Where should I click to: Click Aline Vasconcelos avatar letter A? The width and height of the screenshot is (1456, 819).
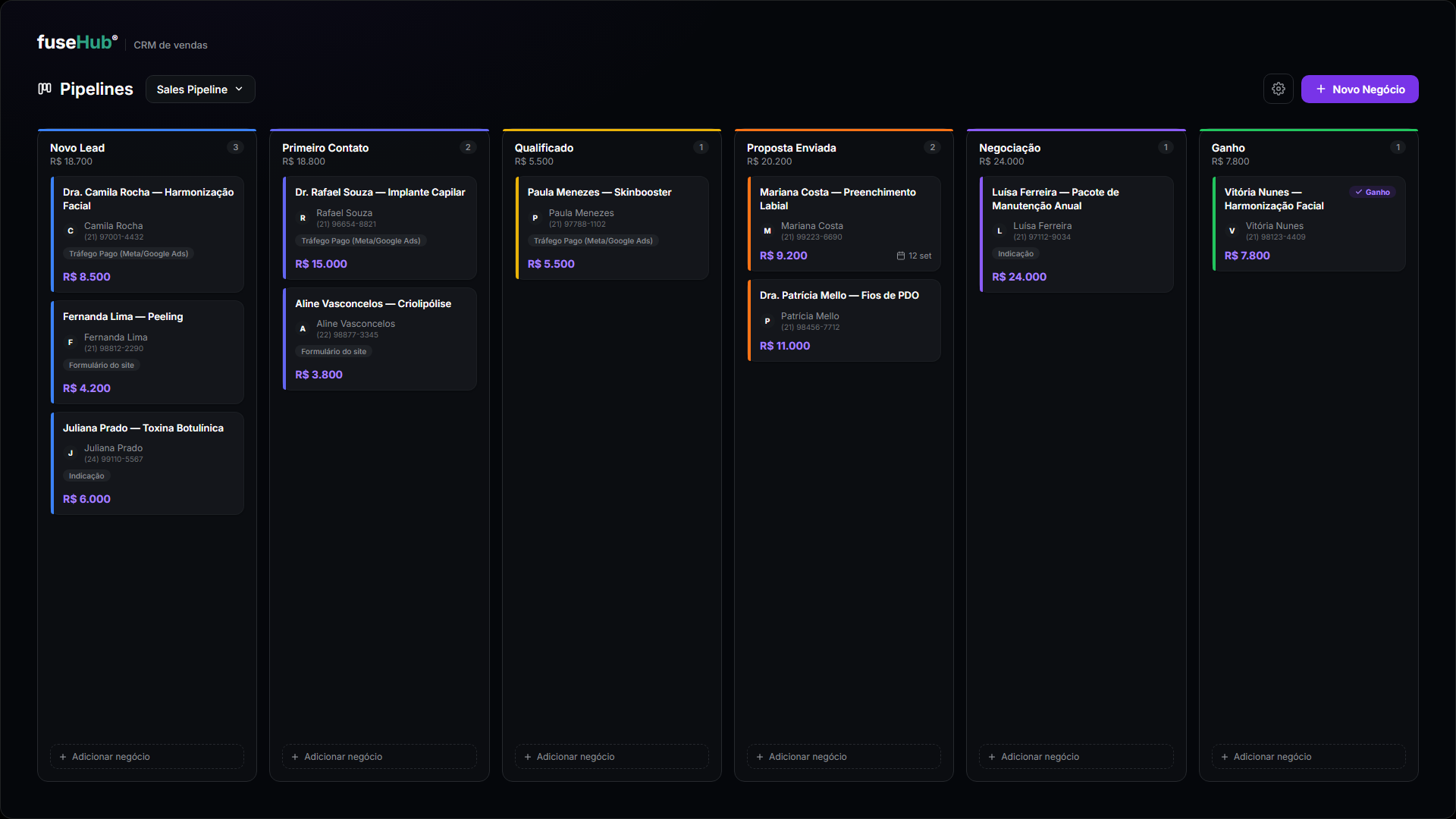tap(303, 328)
